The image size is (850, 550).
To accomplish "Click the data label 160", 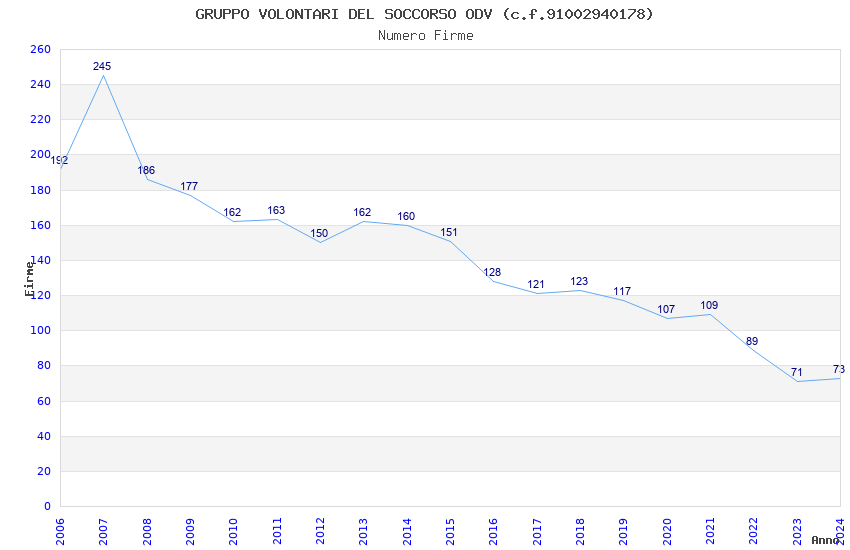I will (x=406, y=216).
